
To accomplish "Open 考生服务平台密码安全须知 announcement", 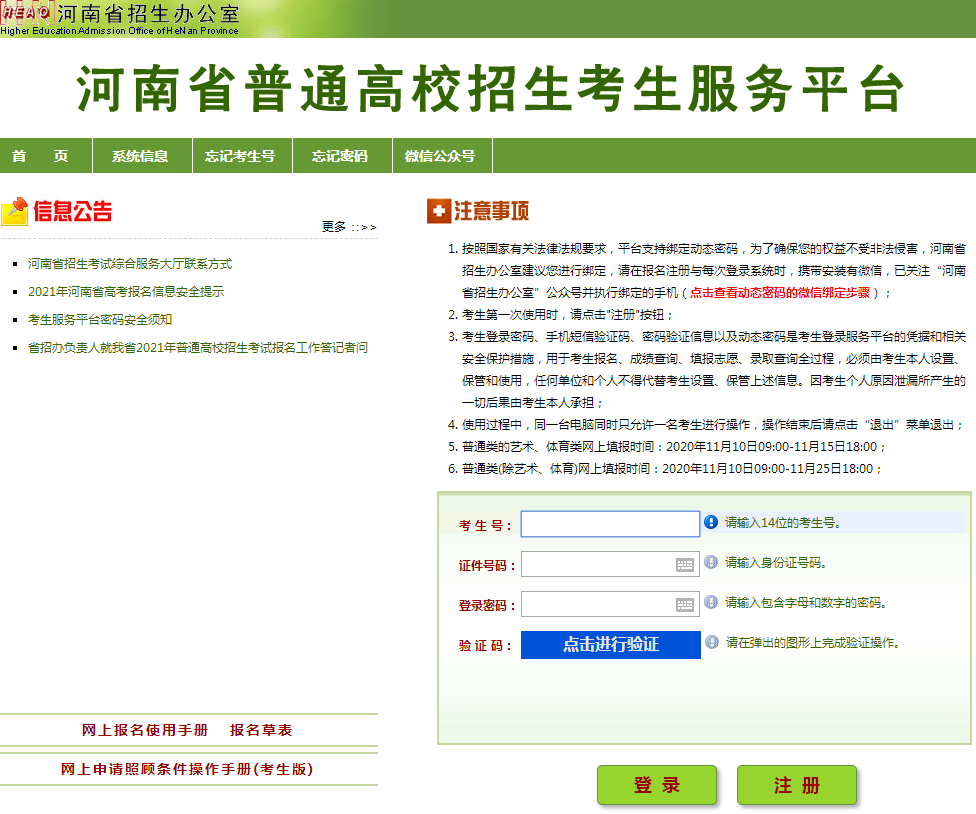I will coord(100,320).
